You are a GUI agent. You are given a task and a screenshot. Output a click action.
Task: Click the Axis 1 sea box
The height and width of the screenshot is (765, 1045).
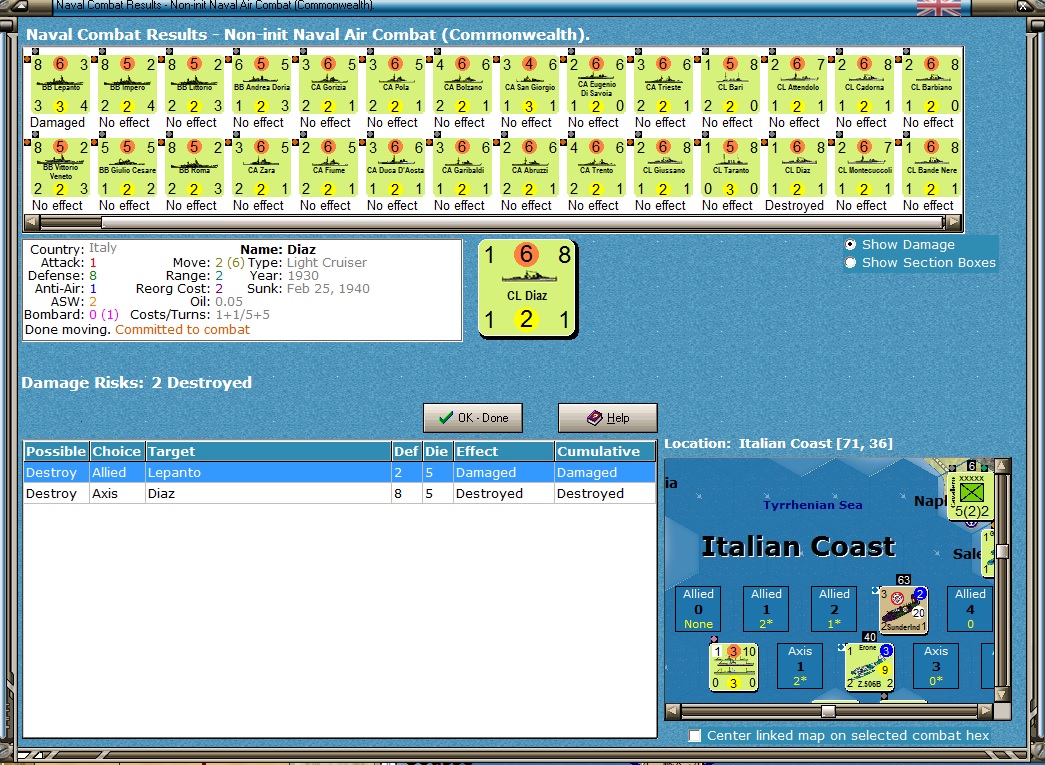(x=800, y=666)
